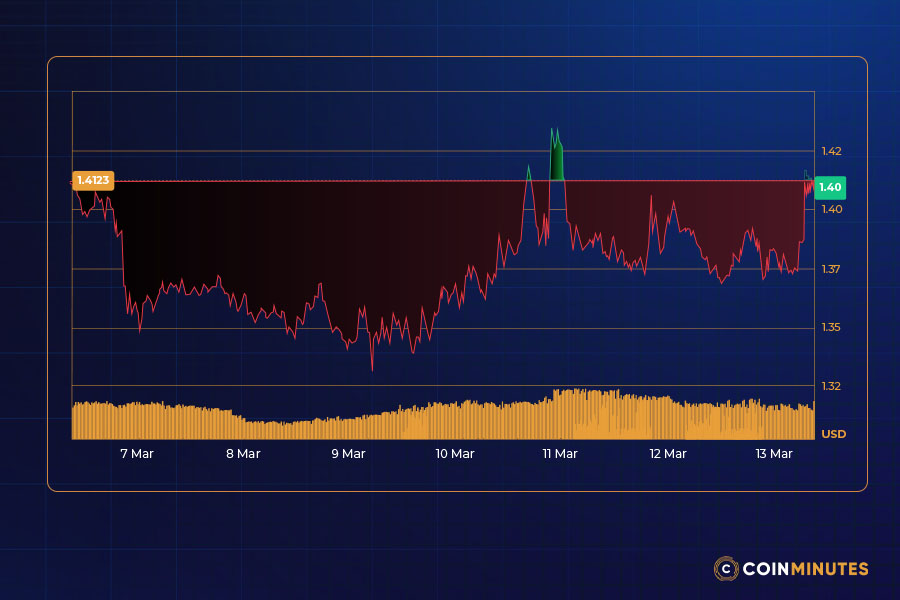Select the 9 Mar date label

click(348, 454)
